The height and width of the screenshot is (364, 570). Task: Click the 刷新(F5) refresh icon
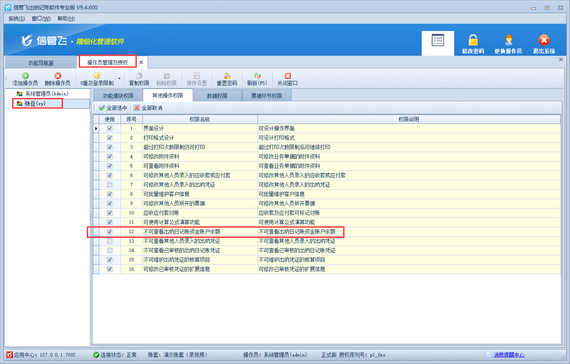(x=257, y=76)
